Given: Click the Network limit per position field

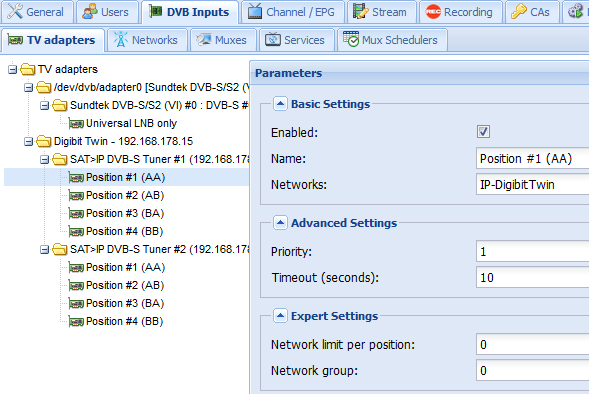Looking at the screenshot, I should point(532,344).
